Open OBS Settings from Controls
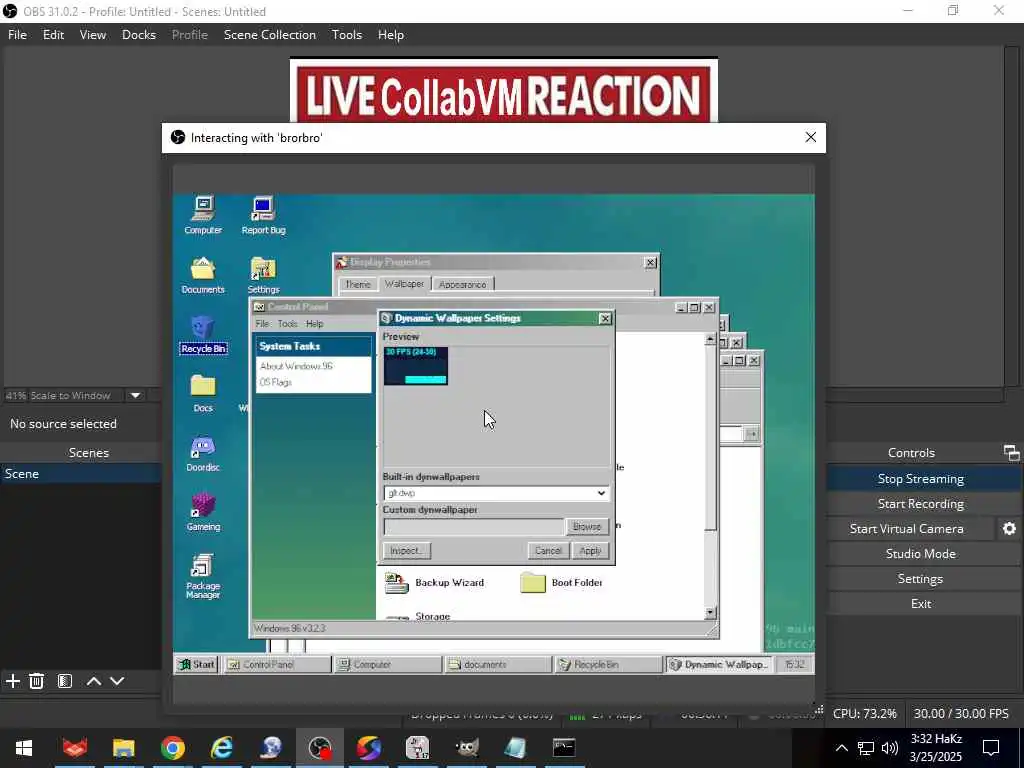The height and width of the screenshot is (768, 1024). pos(921,579)
